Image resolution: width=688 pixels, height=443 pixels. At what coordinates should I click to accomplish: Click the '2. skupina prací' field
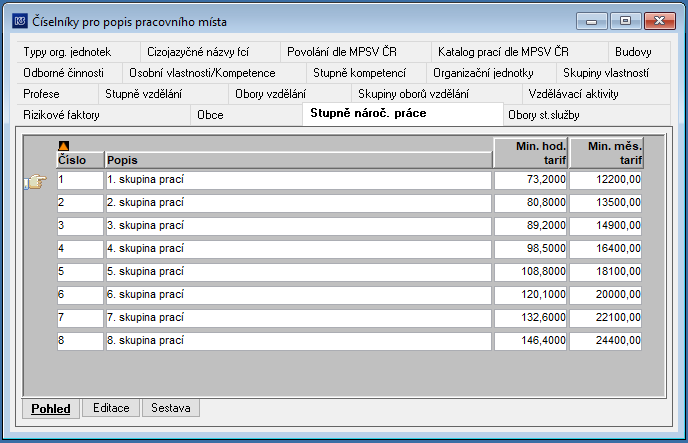[x=298, y=203]
